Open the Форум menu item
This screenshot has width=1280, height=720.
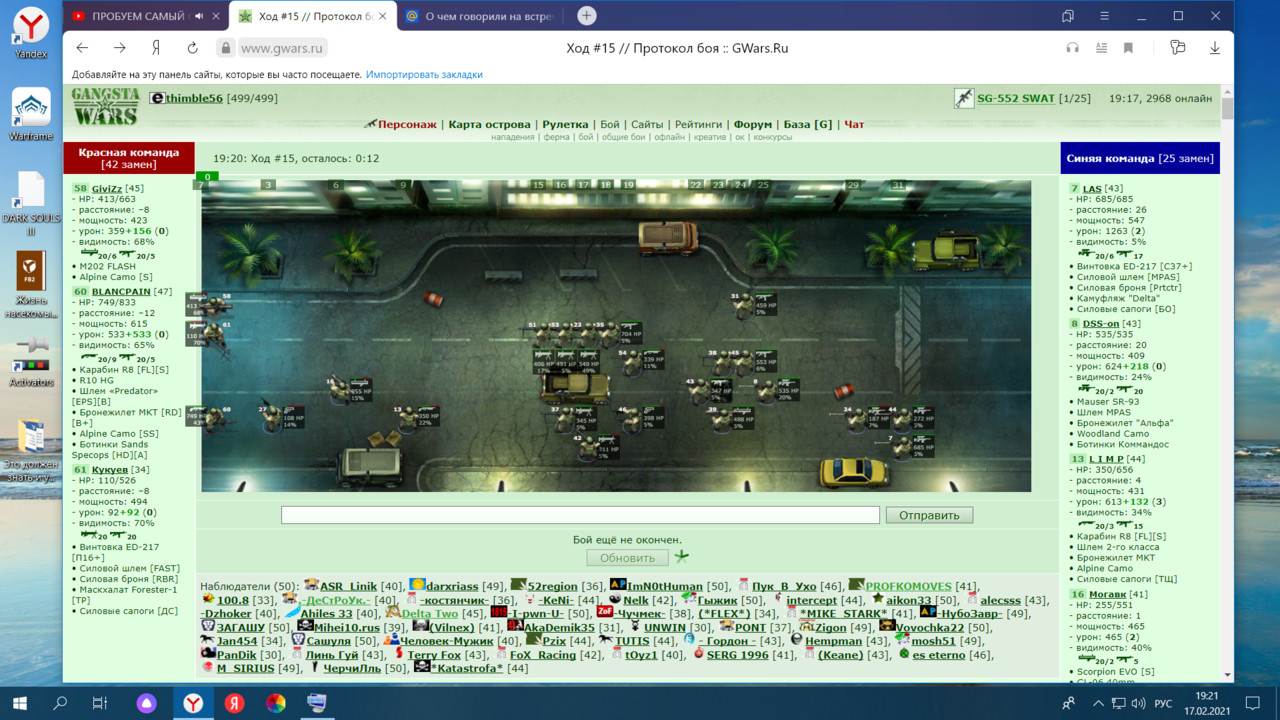point(753,125)
